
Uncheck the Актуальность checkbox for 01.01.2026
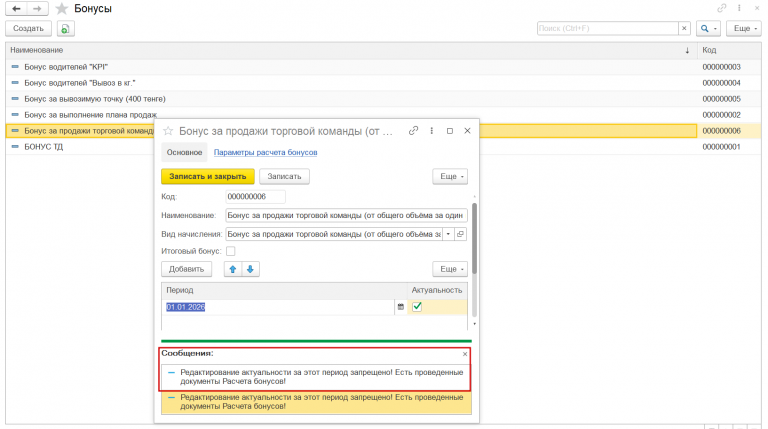417,307
